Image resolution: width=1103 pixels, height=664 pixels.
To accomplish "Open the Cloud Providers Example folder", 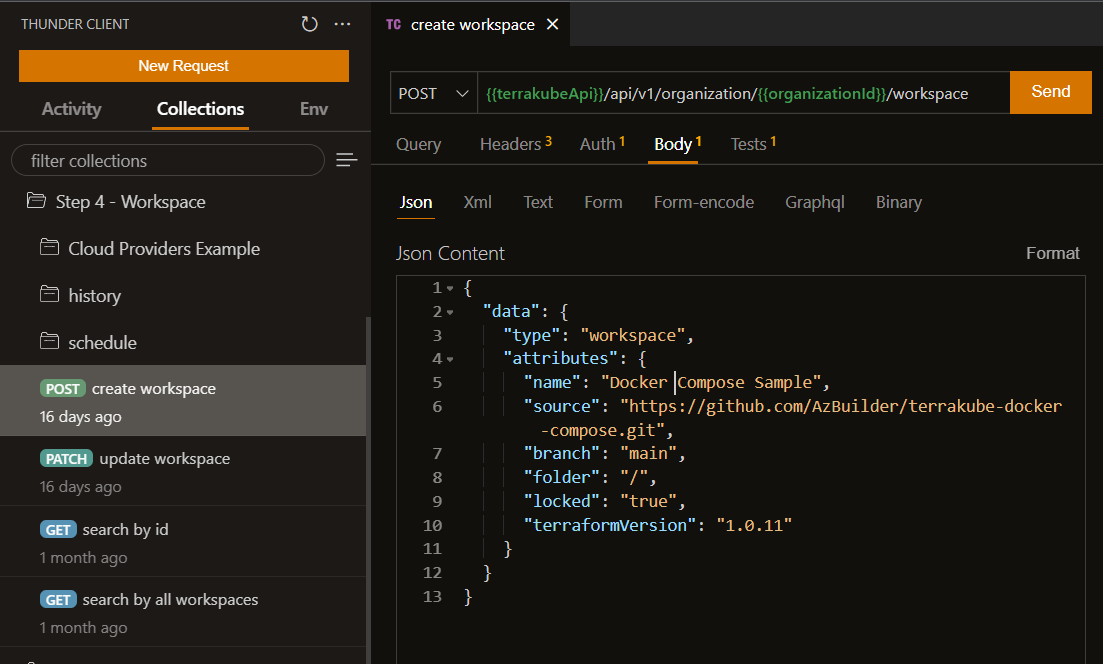I will (163, 249).
